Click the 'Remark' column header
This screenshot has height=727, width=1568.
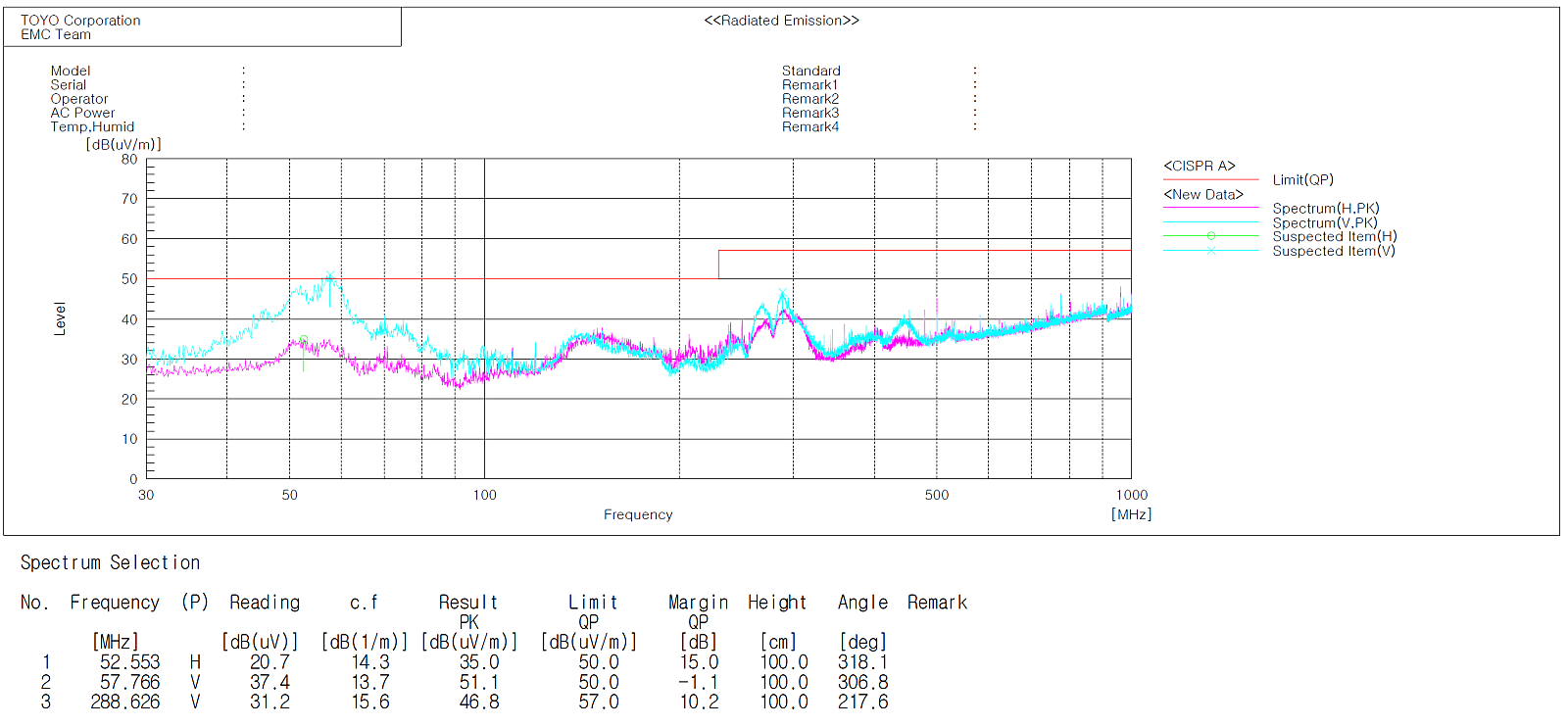pyautogui.click(x=937, y=603)
